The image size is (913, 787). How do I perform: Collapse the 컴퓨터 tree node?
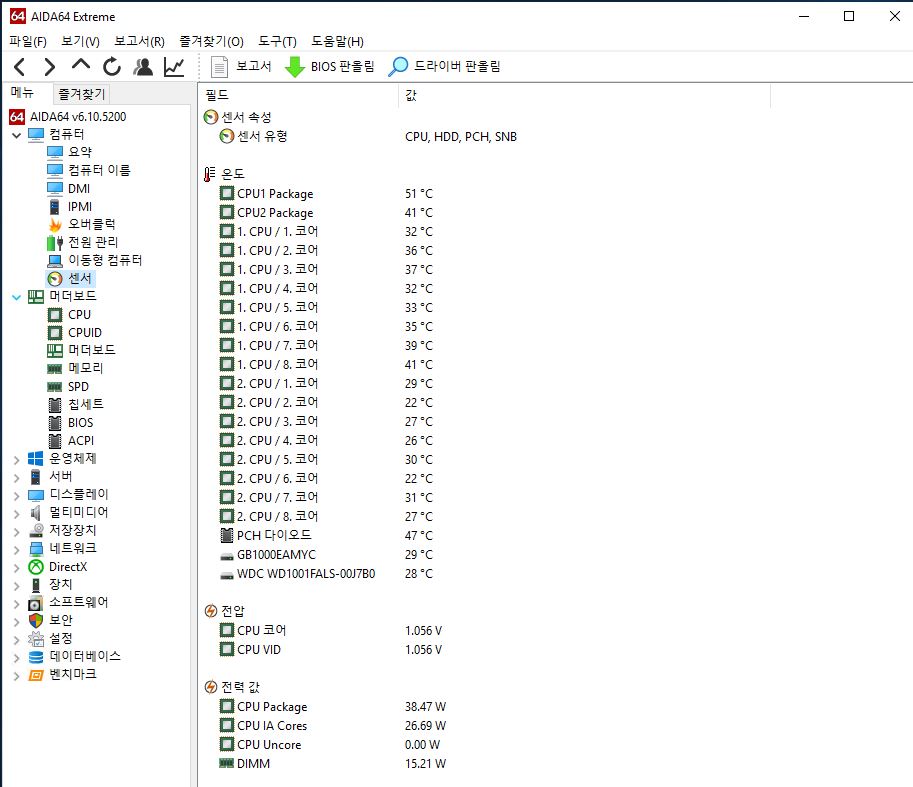click(16, 135)
